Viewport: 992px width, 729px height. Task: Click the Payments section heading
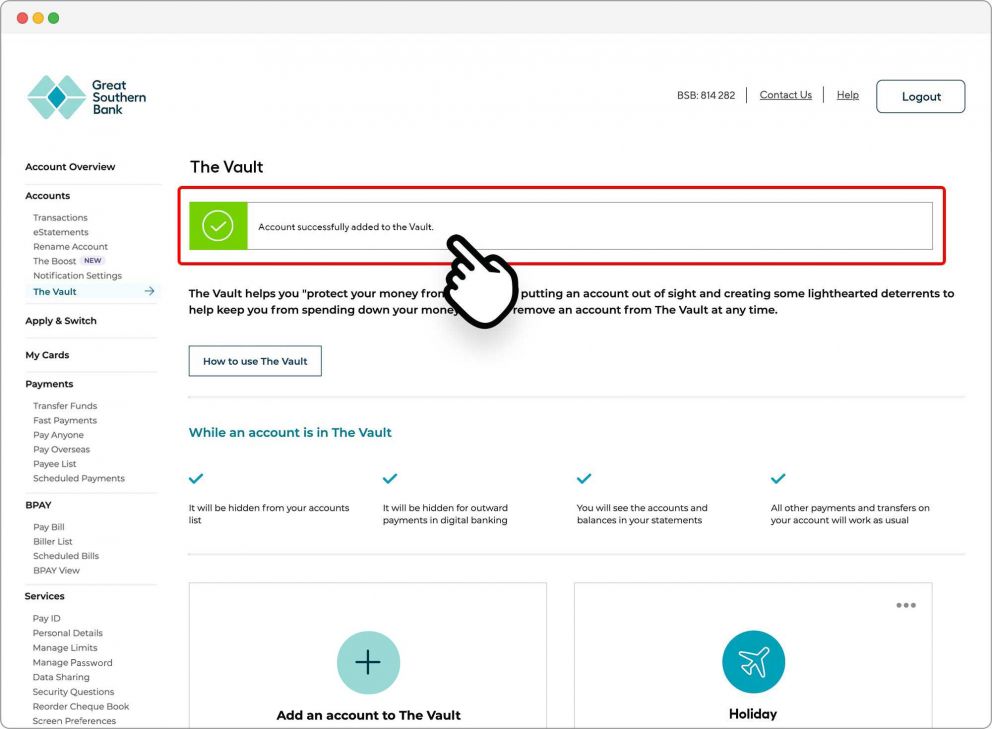coord(49,384)
